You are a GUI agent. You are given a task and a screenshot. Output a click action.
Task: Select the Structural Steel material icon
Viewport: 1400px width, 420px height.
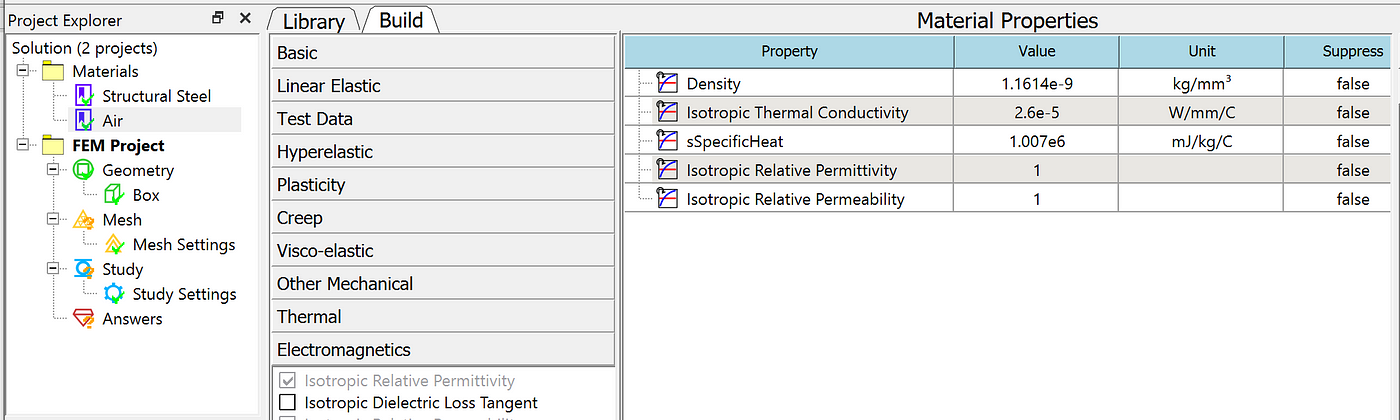click(85, 96)
